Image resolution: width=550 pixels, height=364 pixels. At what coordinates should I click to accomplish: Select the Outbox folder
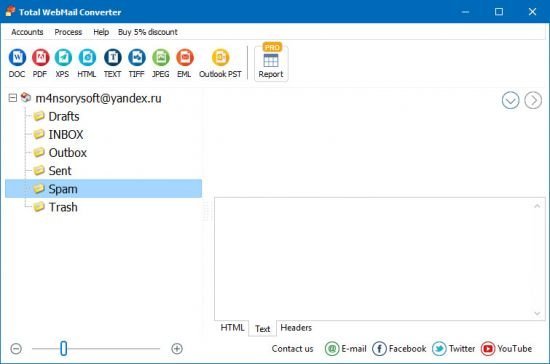[x=68, y=153]
